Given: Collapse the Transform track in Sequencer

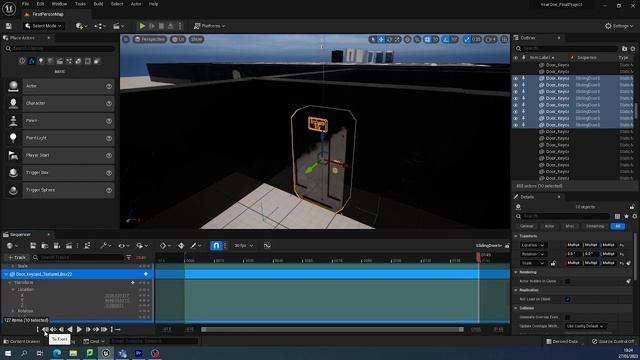Looking at the screenshot, I should pyautogui.click(x=10, y=282).
